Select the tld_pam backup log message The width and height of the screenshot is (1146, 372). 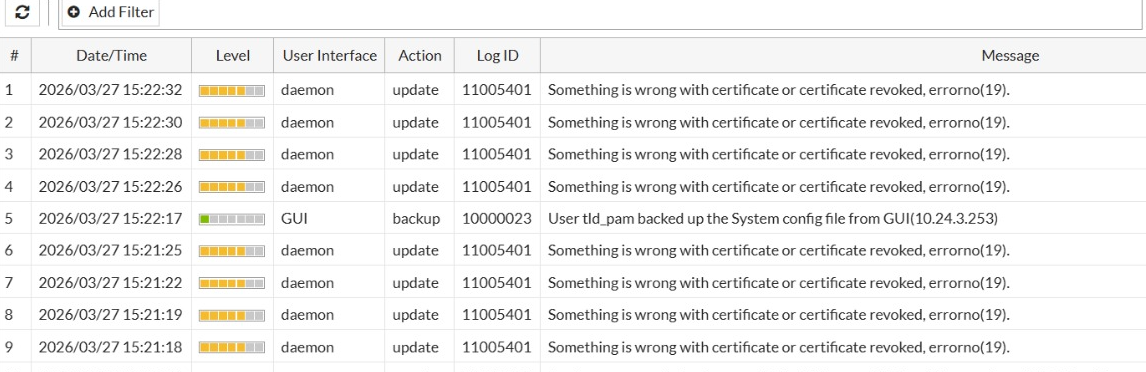coord(773,219)
